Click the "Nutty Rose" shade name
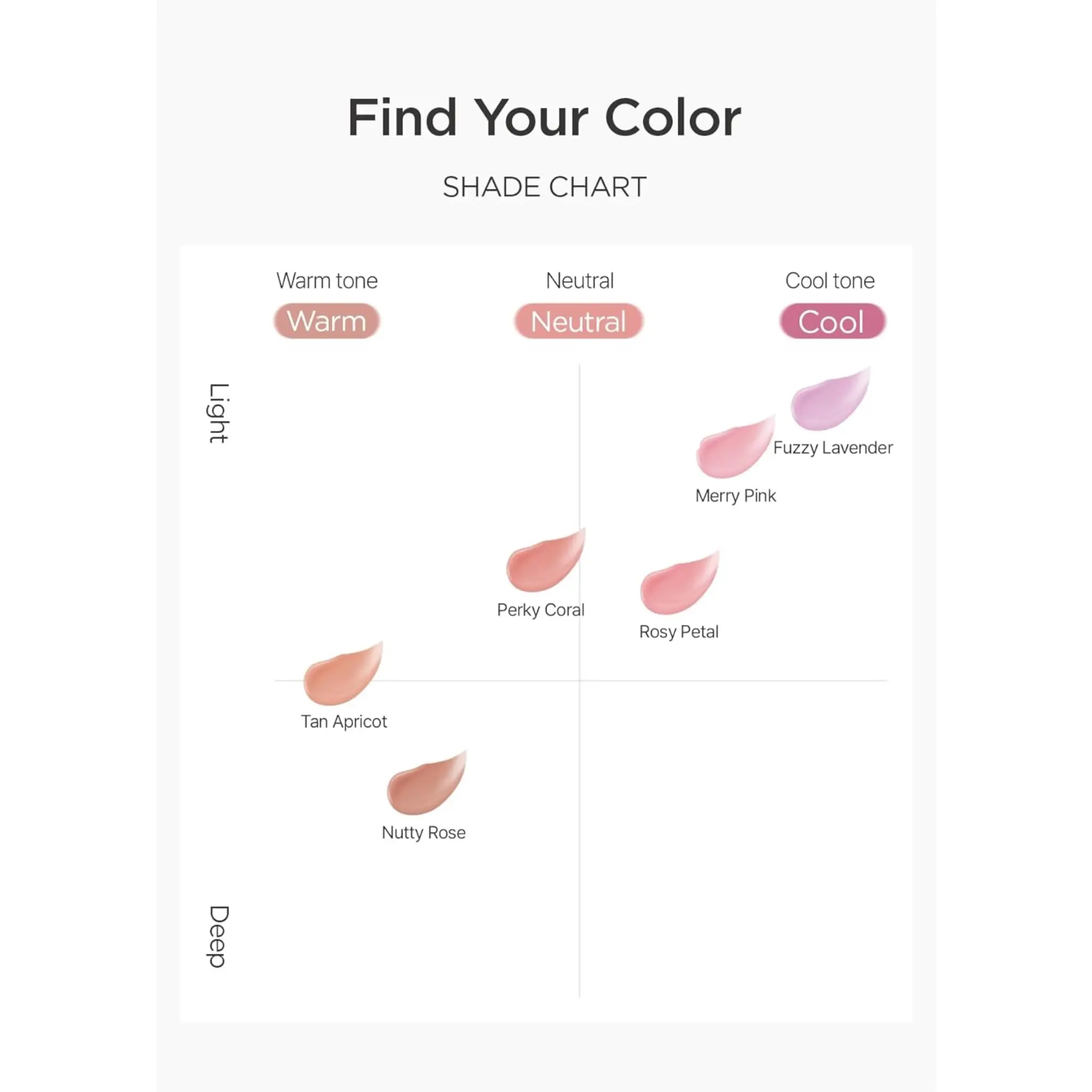 click(x=423, y=832)
